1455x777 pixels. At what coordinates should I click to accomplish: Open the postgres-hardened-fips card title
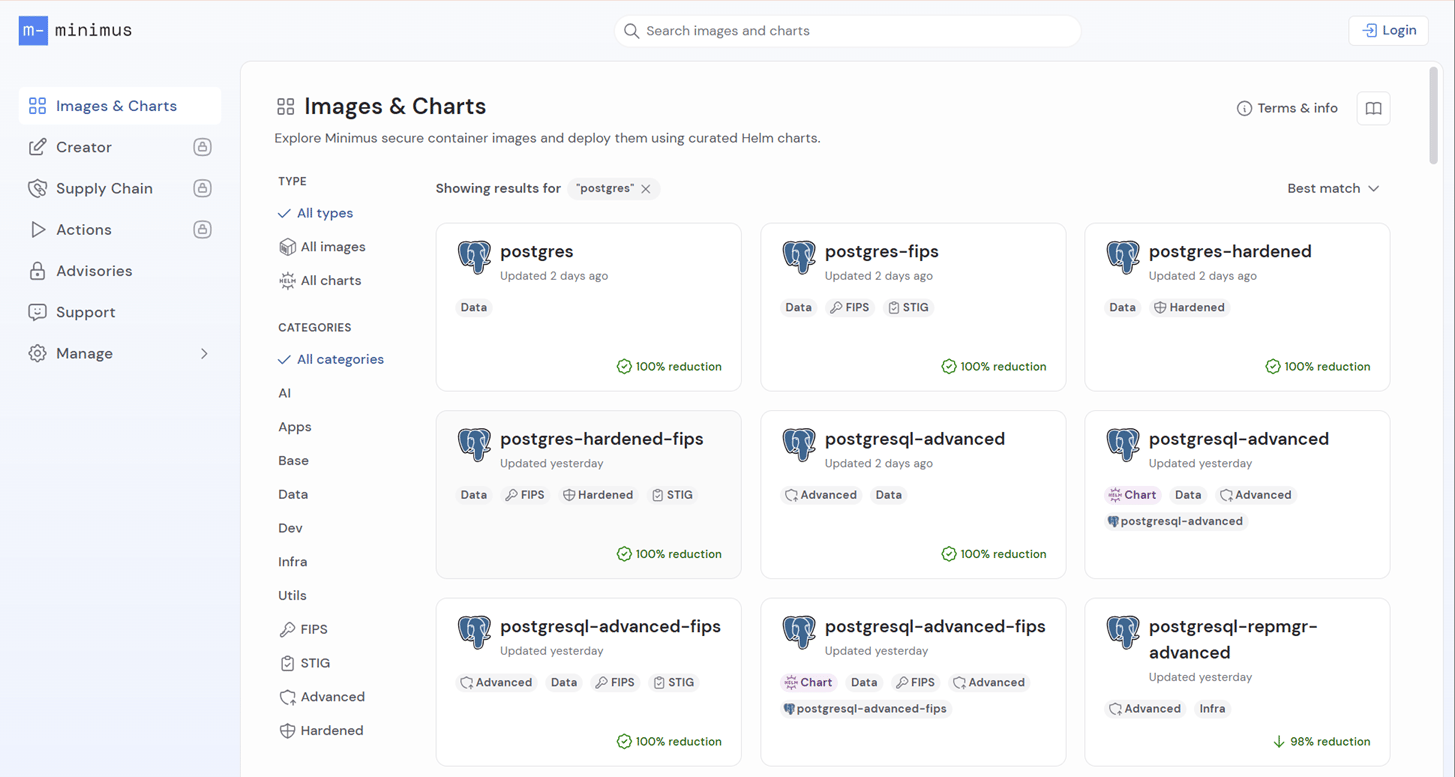tap(602, 439)
